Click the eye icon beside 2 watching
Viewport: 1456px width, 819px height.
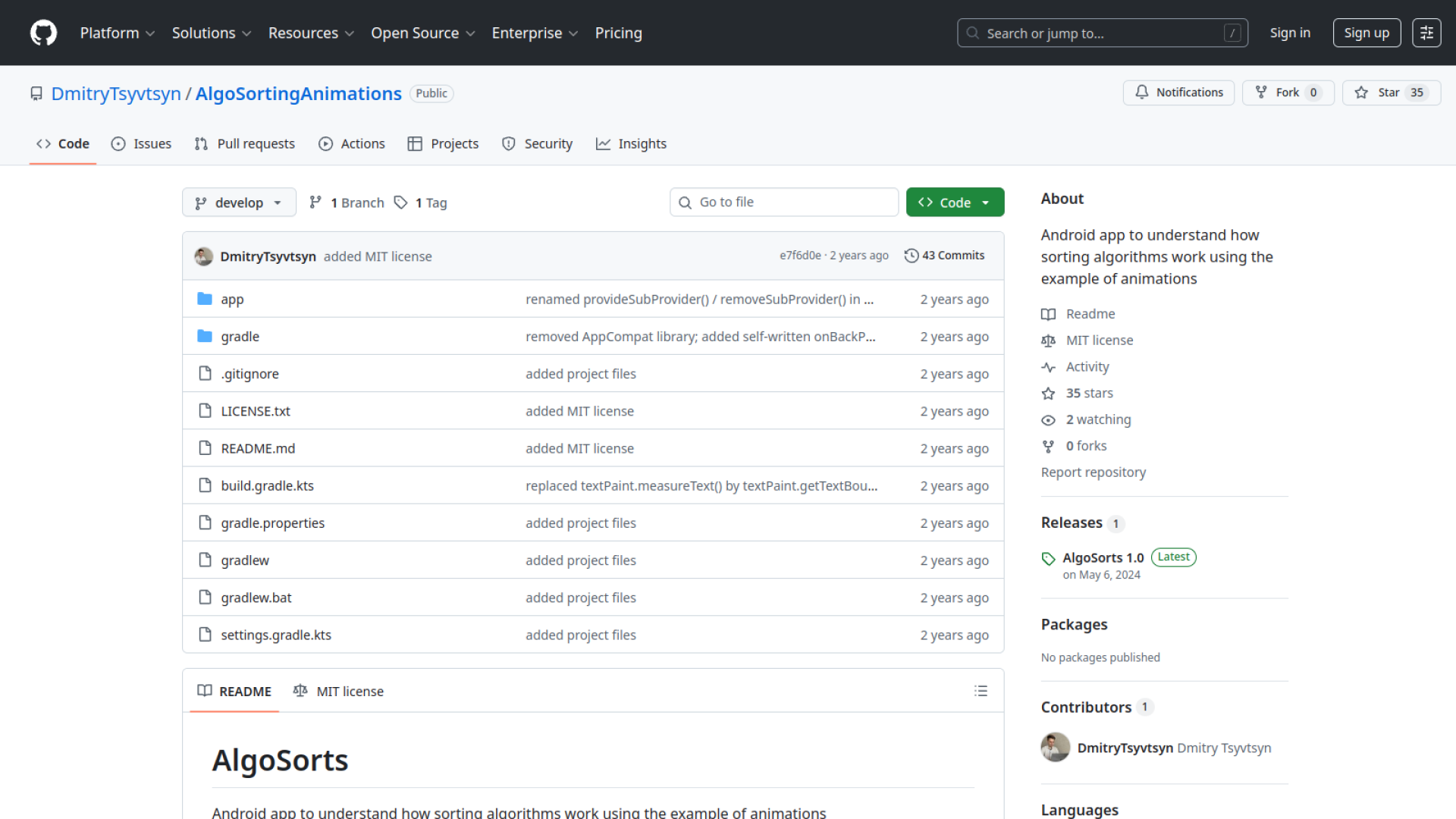coord(1048,419)
